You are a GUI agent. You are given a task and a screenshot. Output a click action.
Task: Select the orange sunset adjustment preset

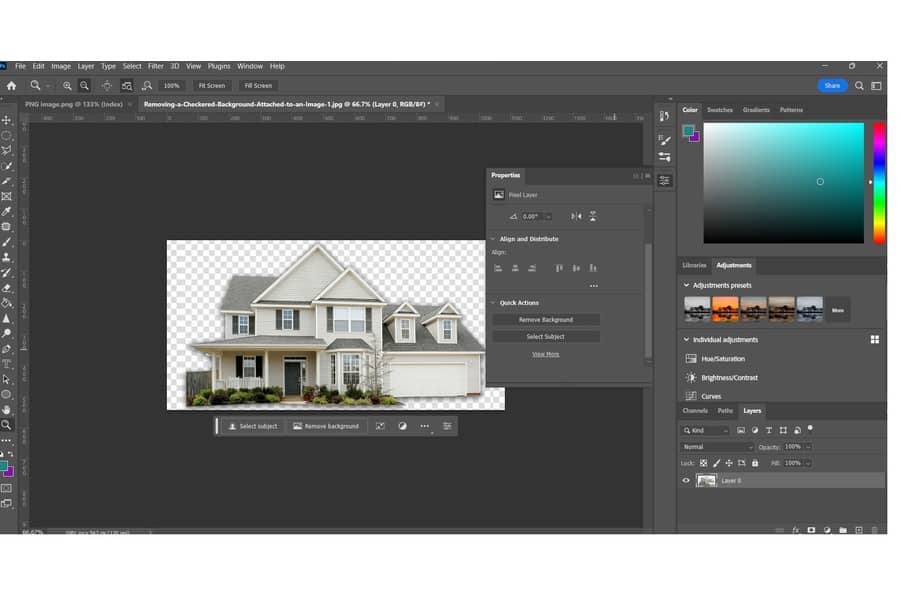725,309
